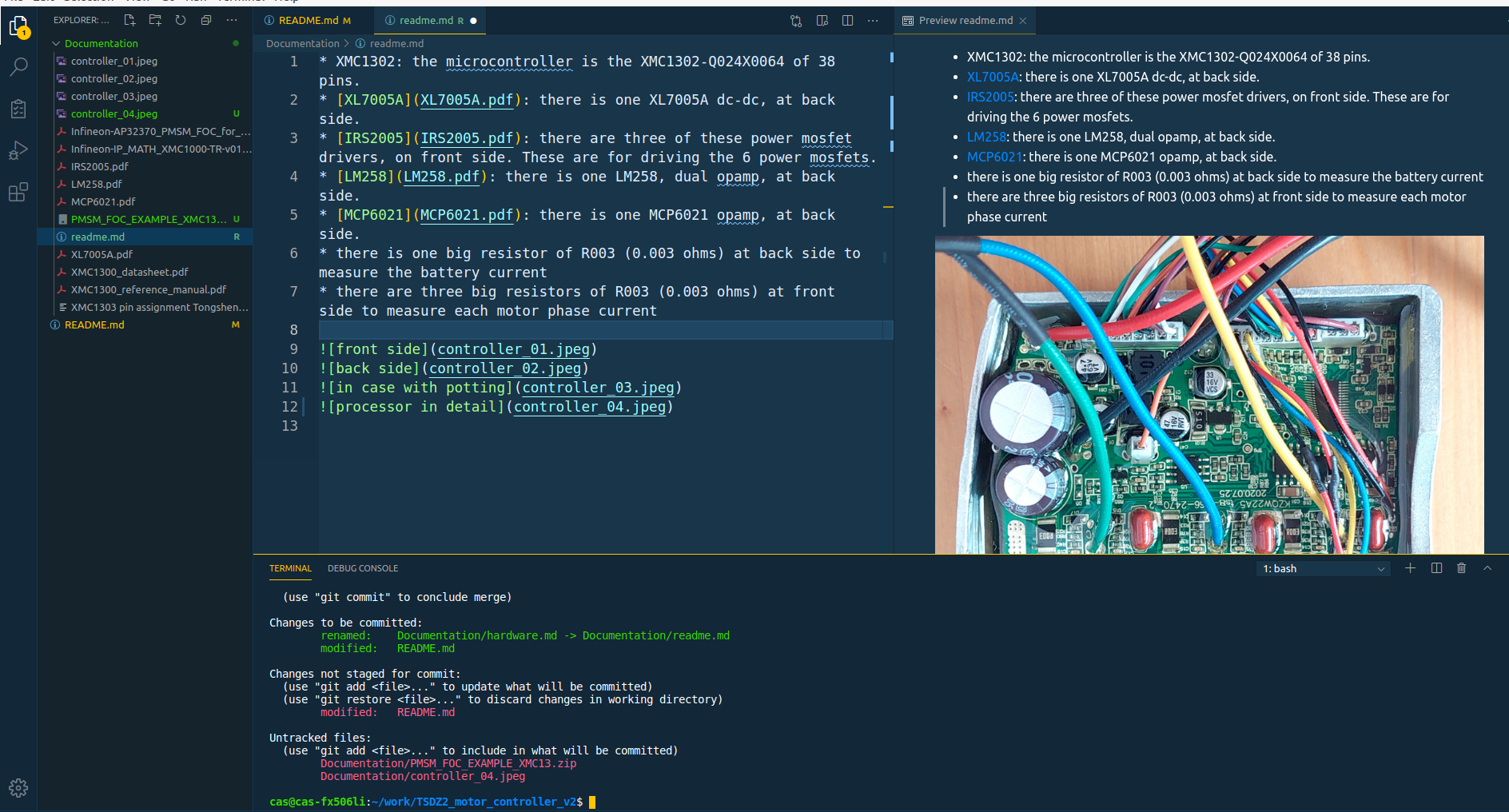Click the Documentation breadcrumb
Screen dimensions: 1509x812
(x=302, y=44)
